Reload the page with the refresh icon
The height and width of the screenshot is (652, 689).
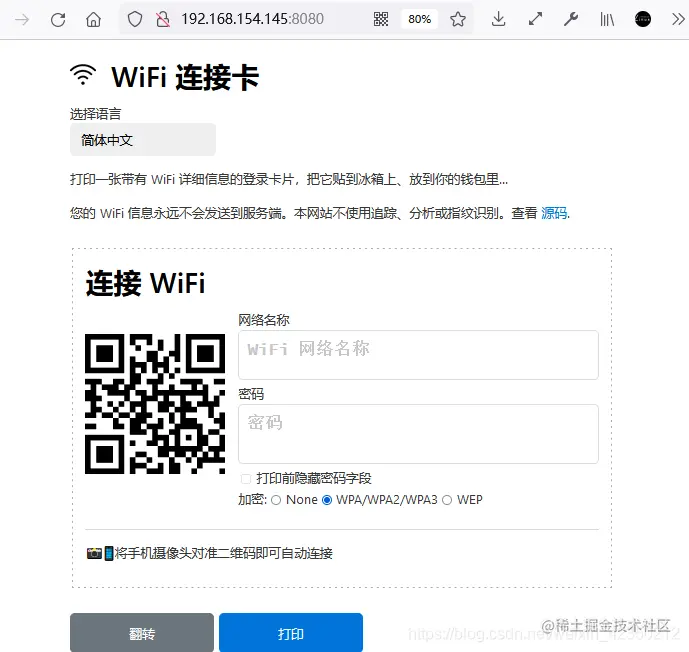coord(58,19)
